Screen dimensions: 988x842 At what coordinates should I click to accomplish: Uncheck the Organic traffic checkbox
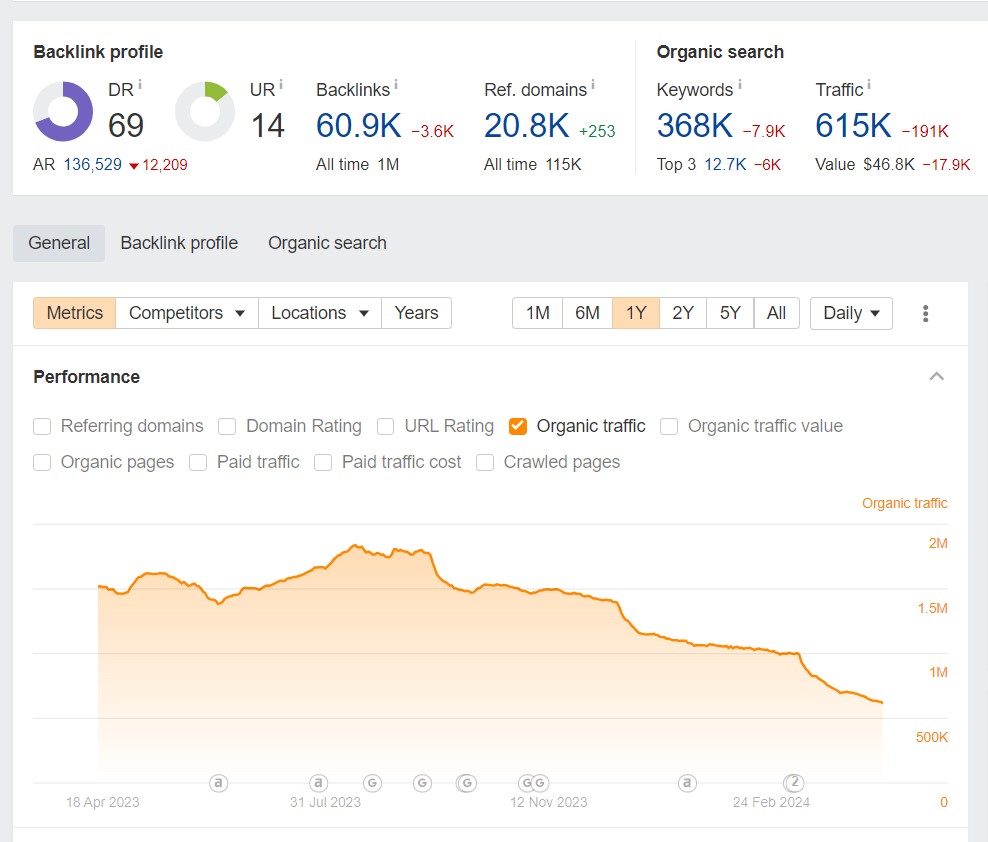click(x=518, y=427)
